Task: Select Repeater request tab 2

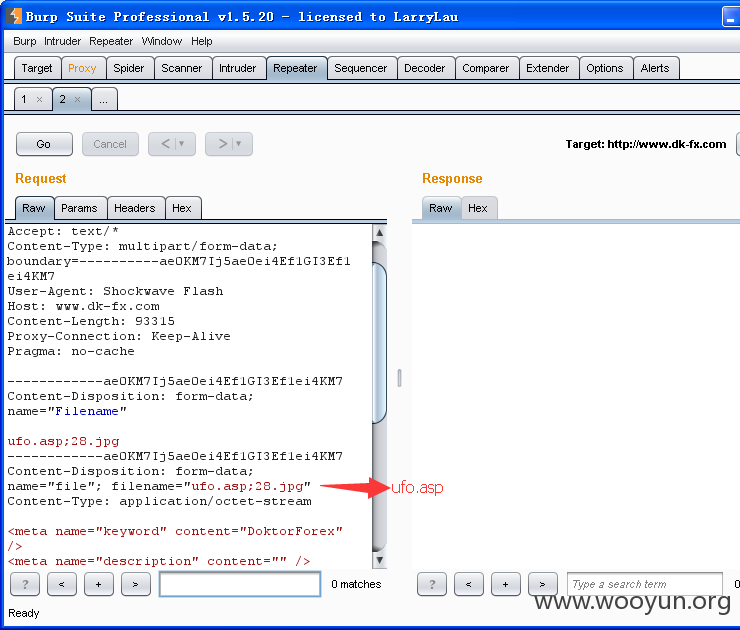Action: [x=62, y=100]
